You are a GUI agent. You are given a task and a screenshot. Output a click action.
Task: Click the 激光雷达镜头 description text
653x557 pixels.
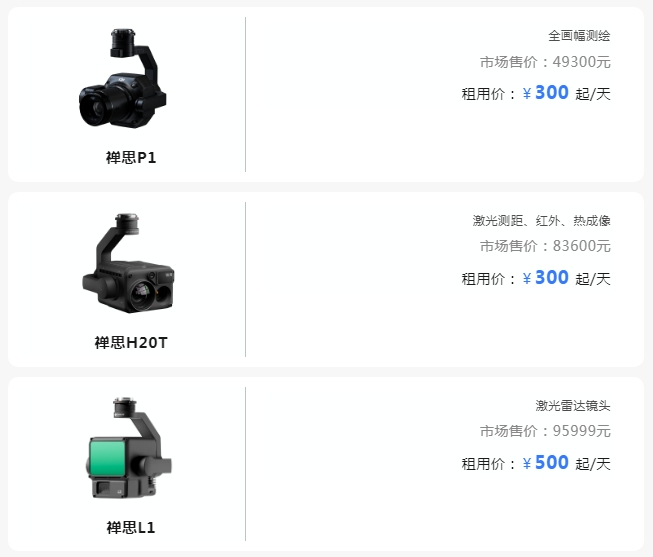pyautogui.click(x=573, y=405)
